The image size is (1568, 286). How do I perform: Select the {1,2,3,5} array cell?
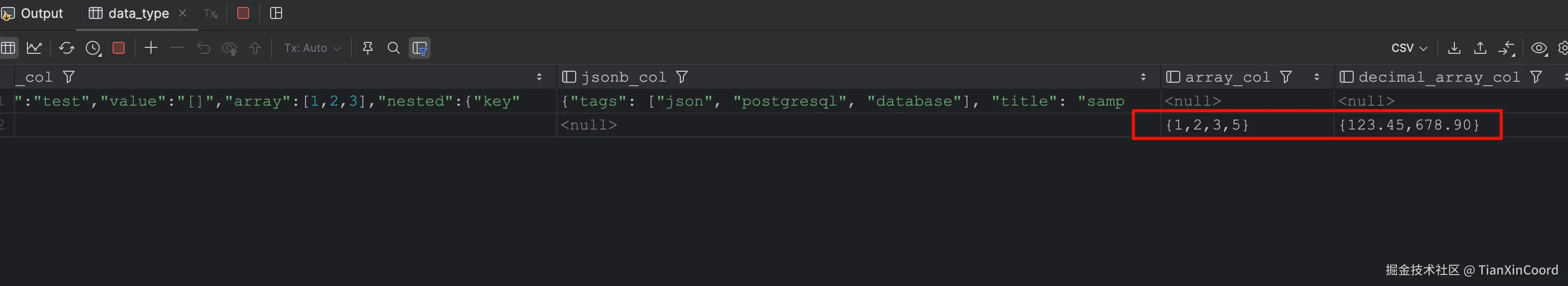click(x=1207, y=125)
